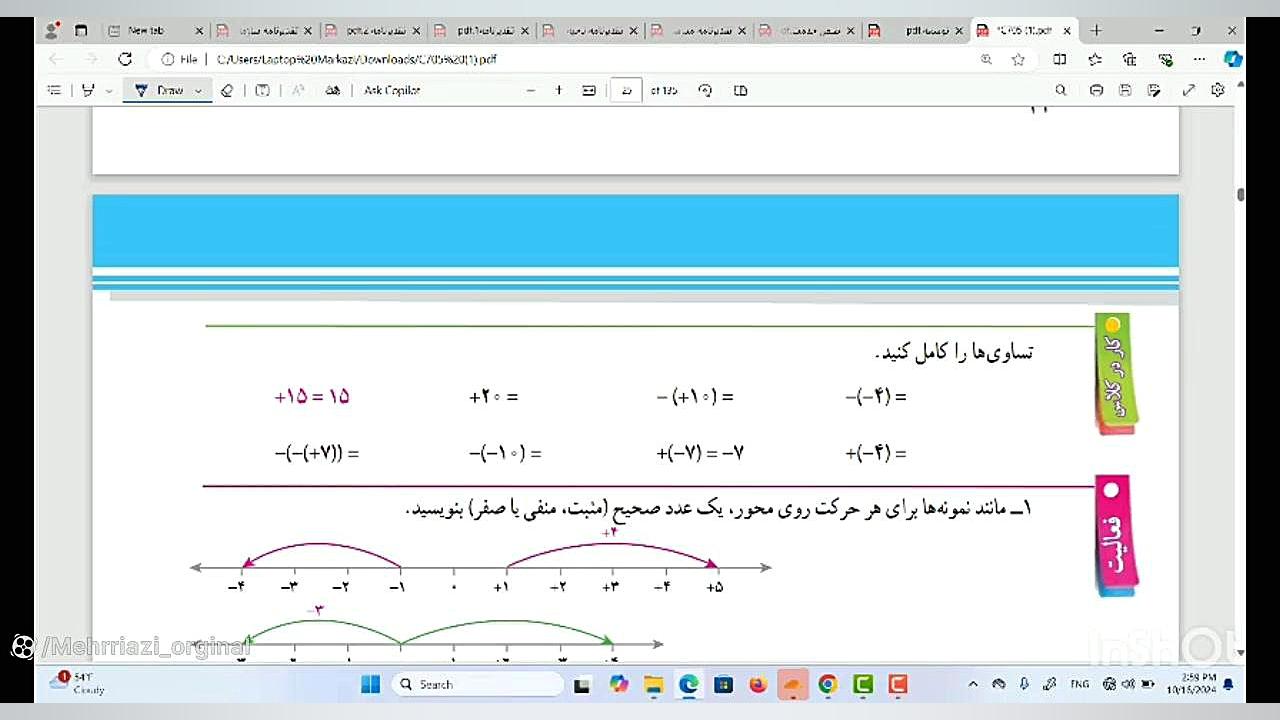Click the Ask Copilot button
This screenshot has width=1280, height=720.
click(x=392, y=90)
